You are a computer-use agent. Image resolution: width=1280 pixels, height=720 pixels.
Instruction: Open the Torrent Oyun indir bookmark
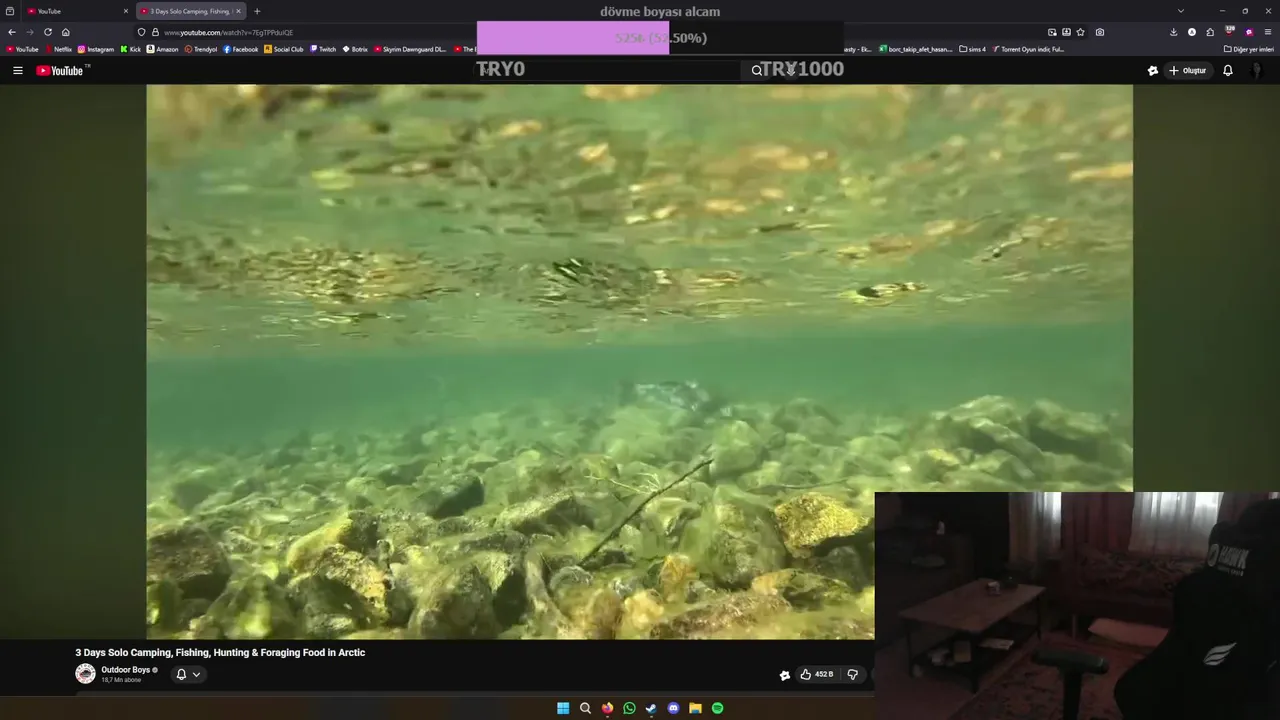coord(1028,49)
